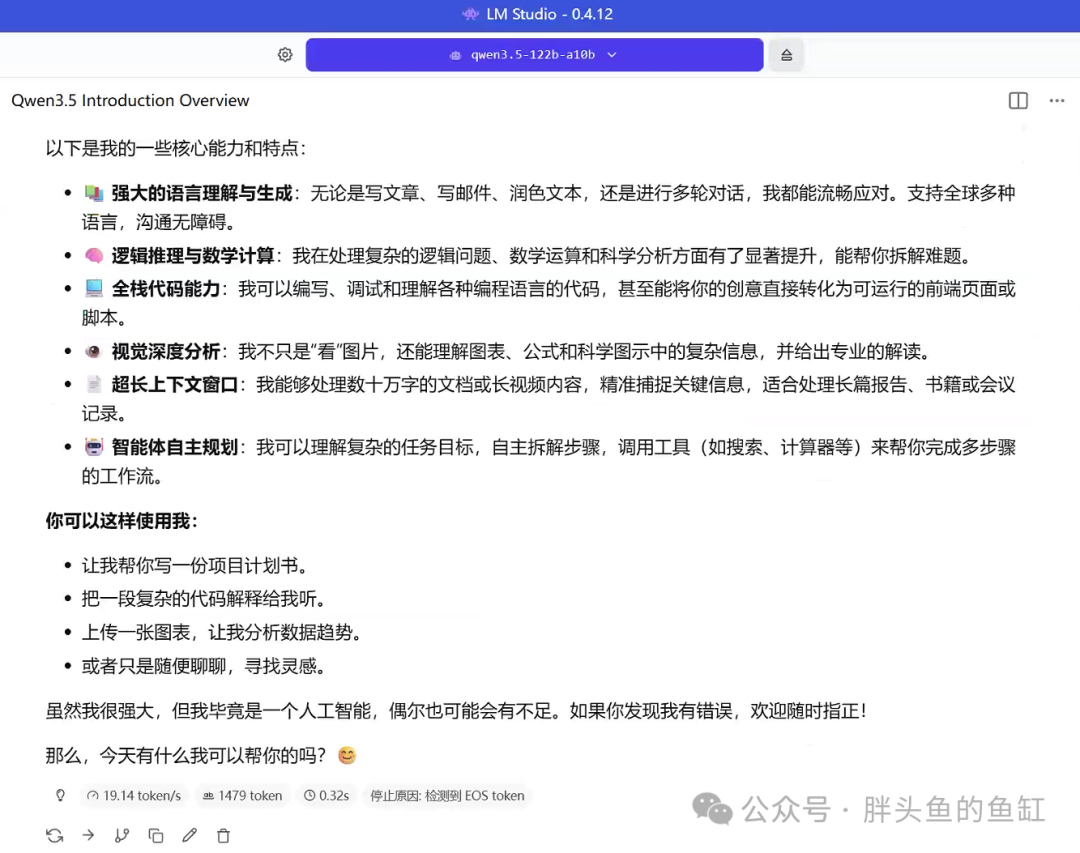Click the bold heading 全栈代码能力
This screenshot has height=853, width=1080.
tap(166, 289)
